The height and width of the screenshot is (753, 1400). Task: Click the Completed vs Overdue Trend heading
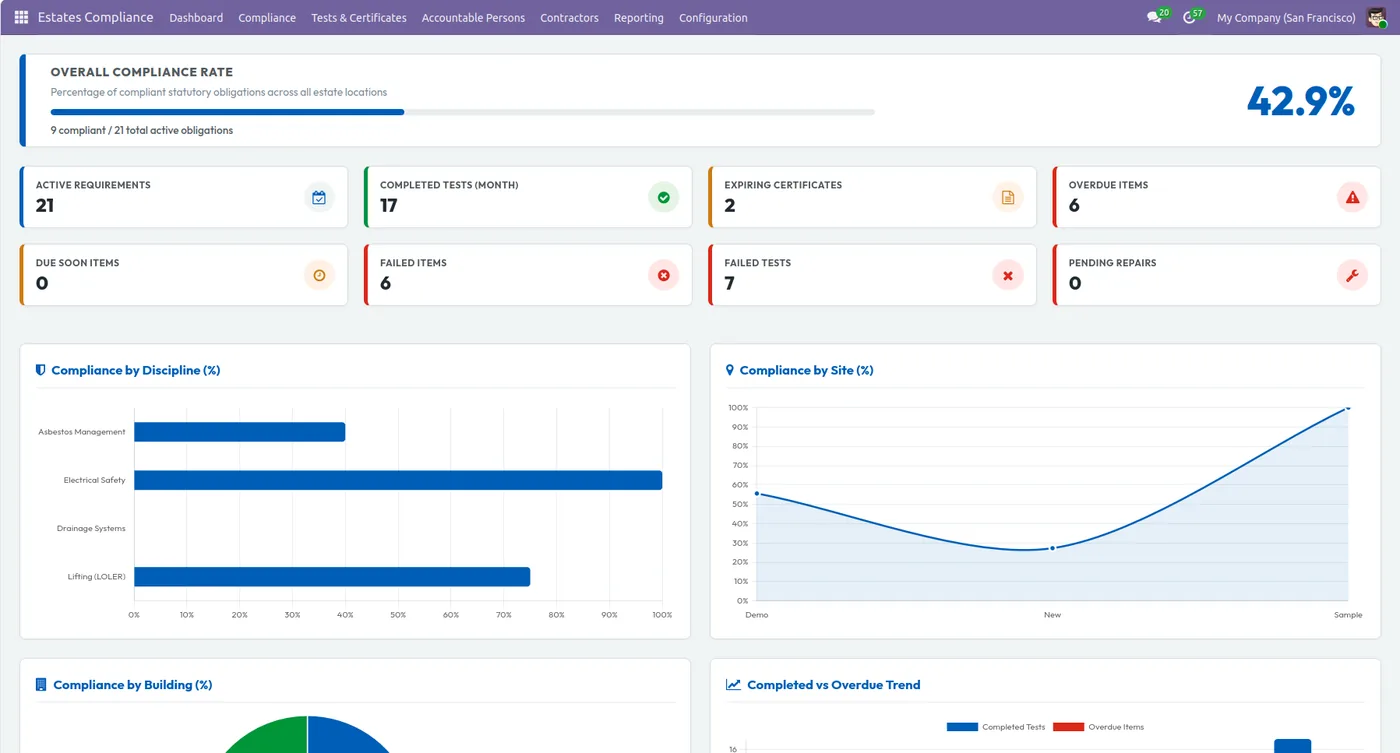click(x=833, y=685)
